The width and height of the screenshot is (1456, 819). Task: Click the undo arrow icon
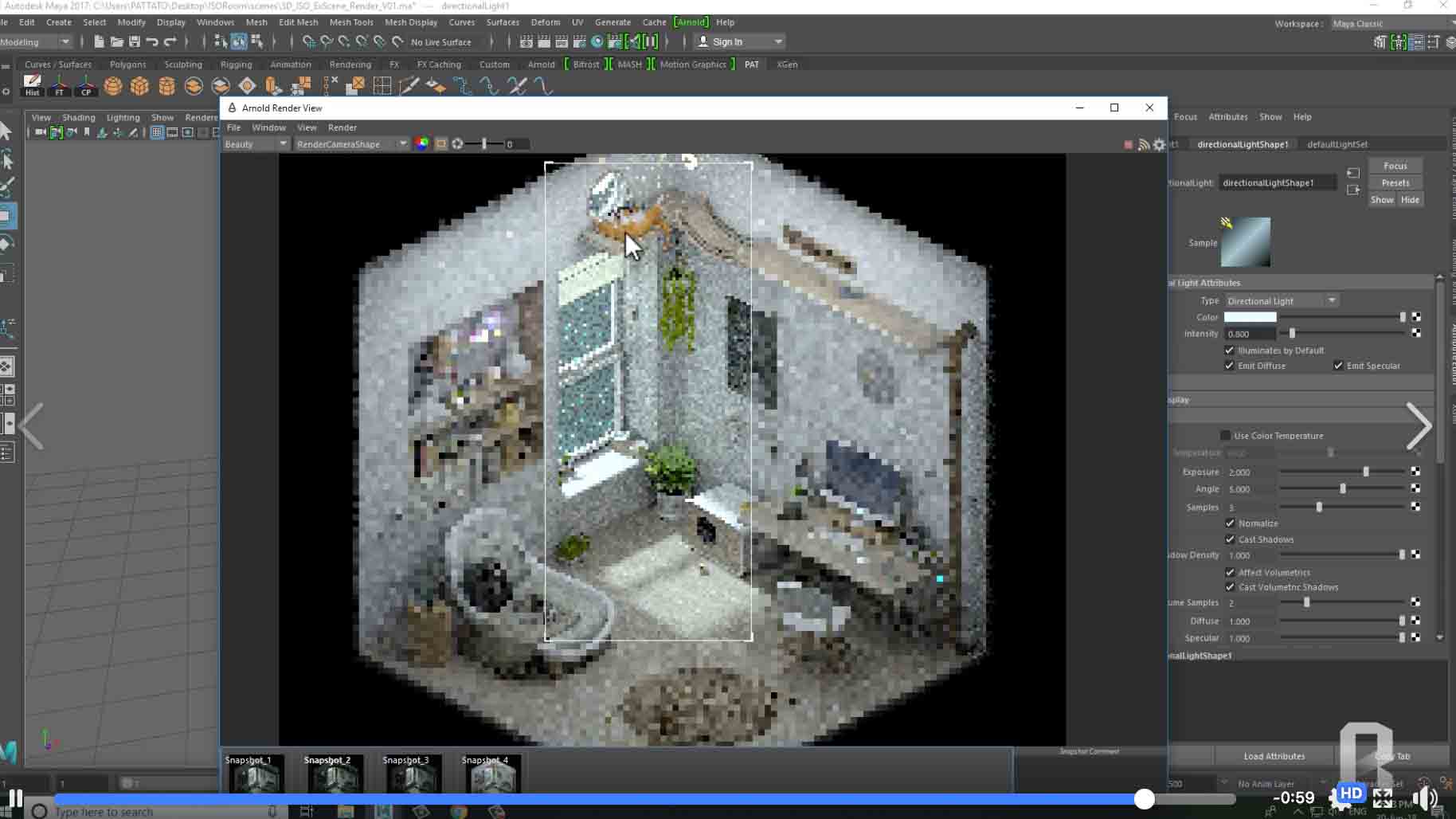pos(152,41)
